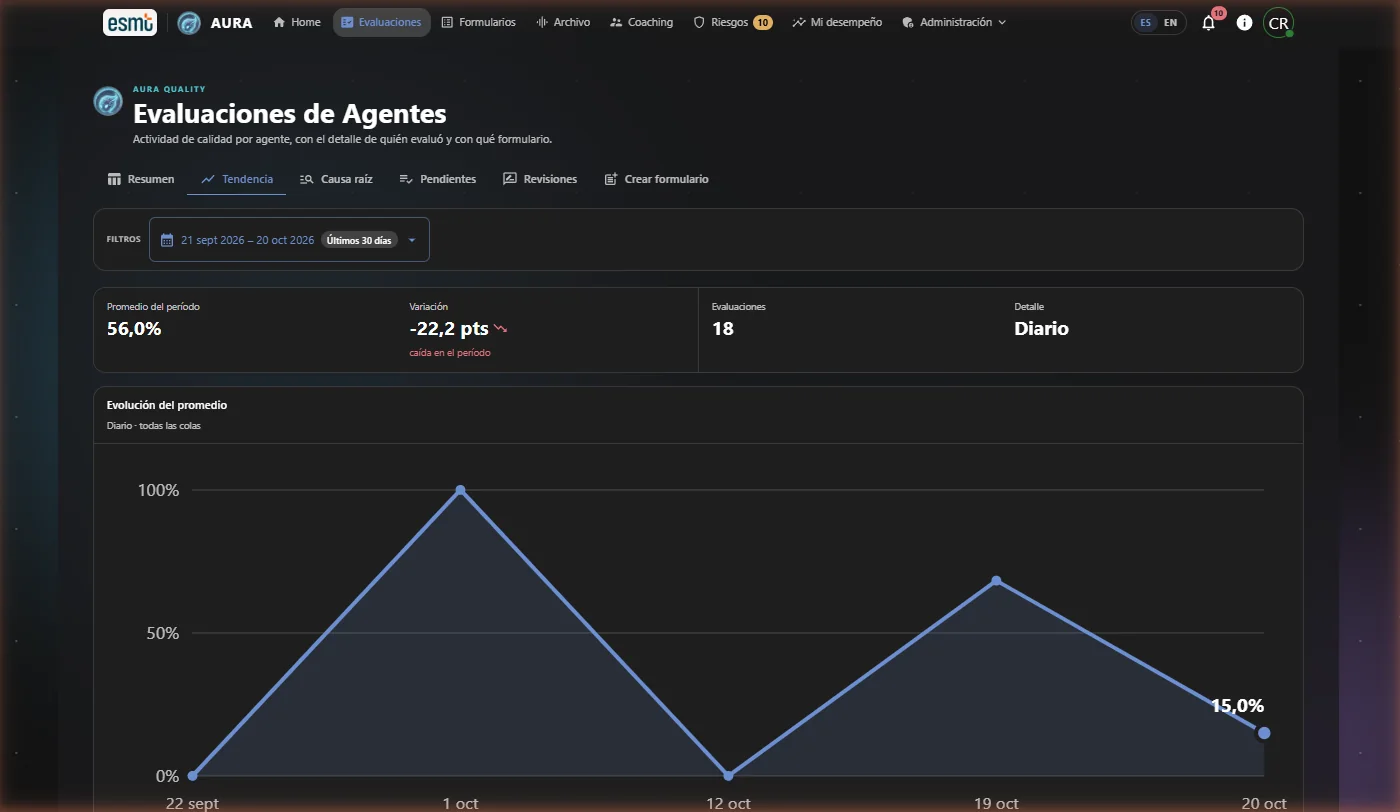Viewport: 1400px width, 812px height.
Task: Click the 12 oct data point on chart
Action: click(728, 775)
